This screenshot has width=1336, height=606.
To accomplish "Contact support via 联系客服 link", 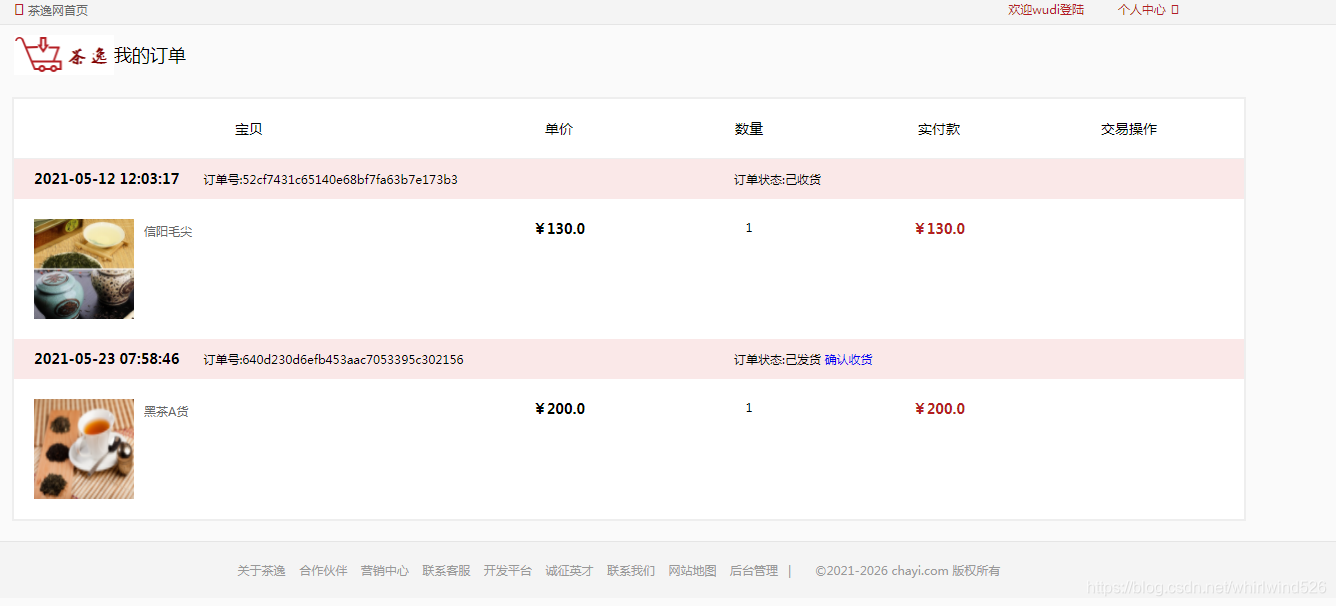I will pyautogui.click(x=446, y=571).
